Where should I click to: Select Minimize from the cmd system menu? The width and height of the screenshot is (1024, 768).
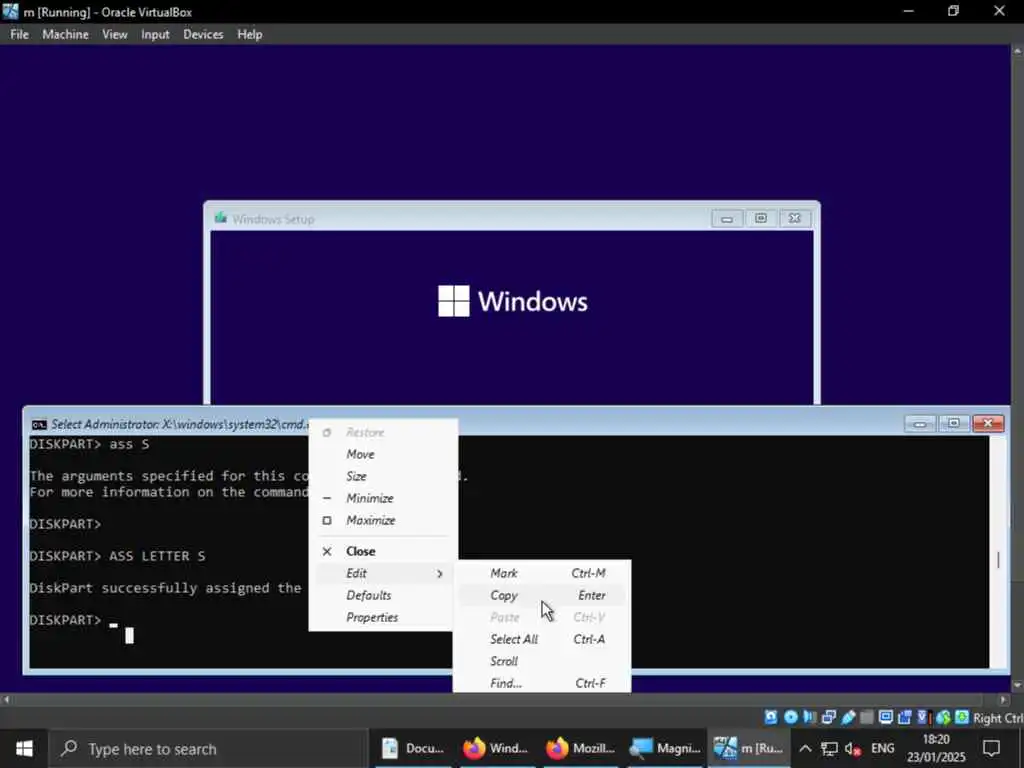click(383, 498)
